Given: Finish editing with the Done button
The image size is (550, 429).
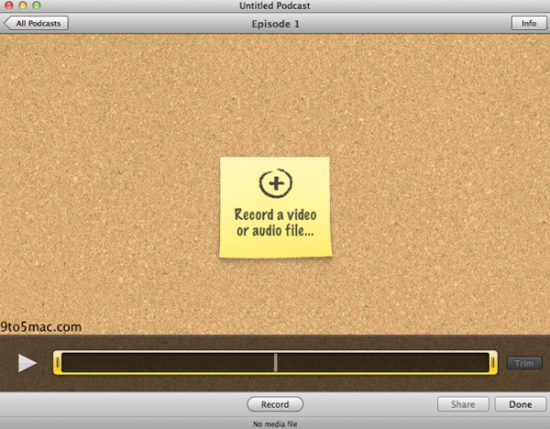Looking at the screenshot, I should tap(521, 404).
